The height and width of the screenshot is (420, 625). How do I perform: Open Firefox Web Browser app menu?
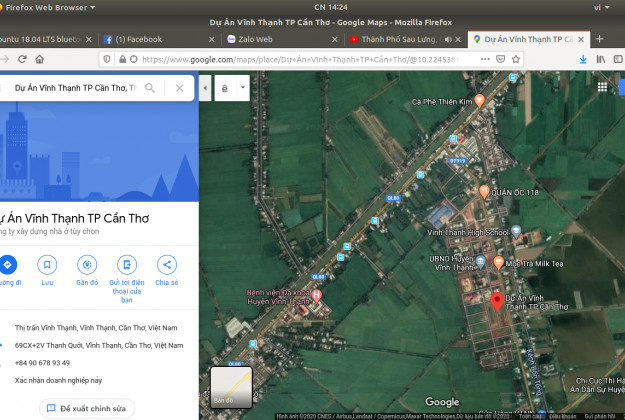(48, 7)
